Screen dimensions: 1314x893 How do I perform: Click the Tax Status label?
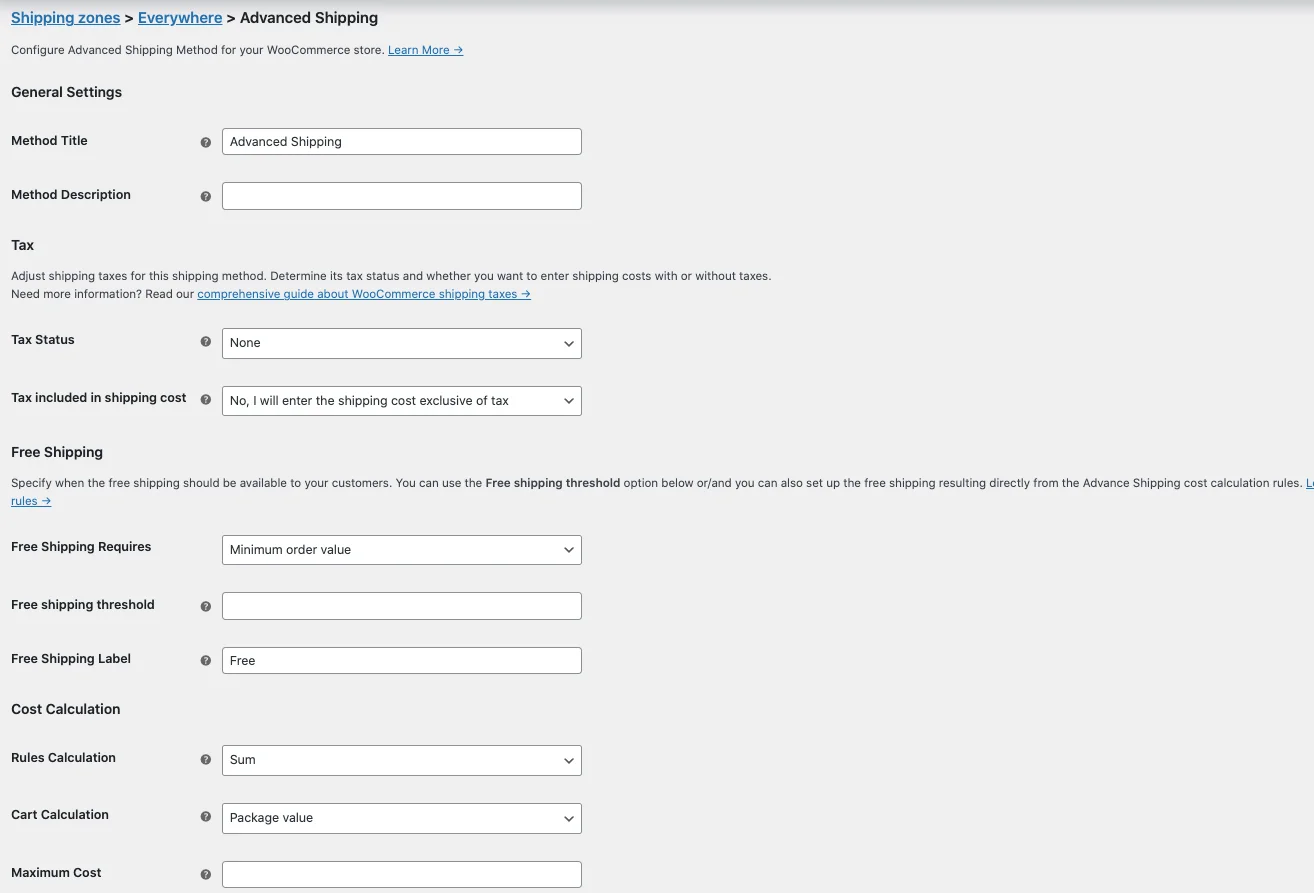click(43, 340)
